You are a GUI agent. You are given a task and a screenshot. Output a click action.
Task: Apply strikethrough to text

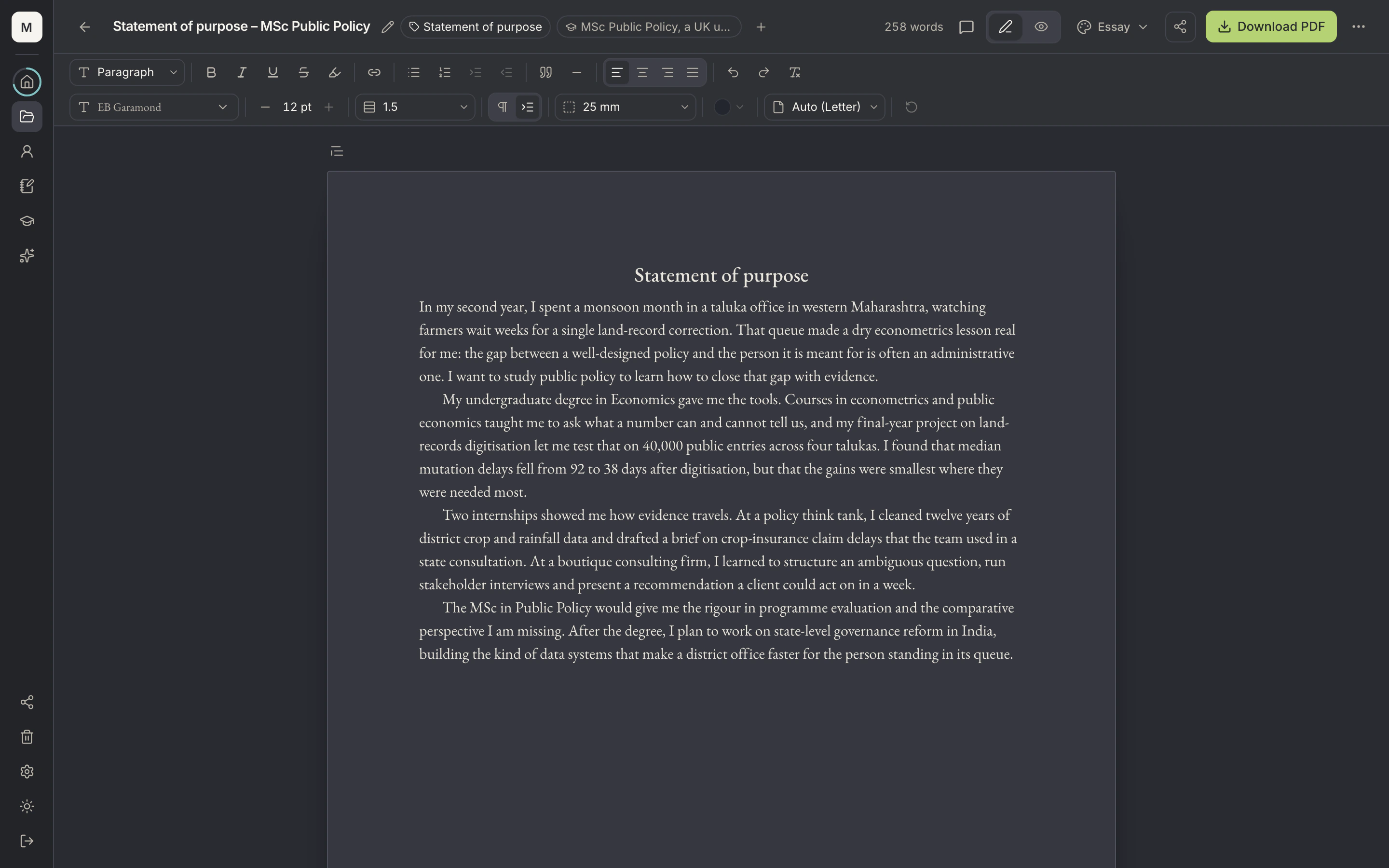point(304,72)
